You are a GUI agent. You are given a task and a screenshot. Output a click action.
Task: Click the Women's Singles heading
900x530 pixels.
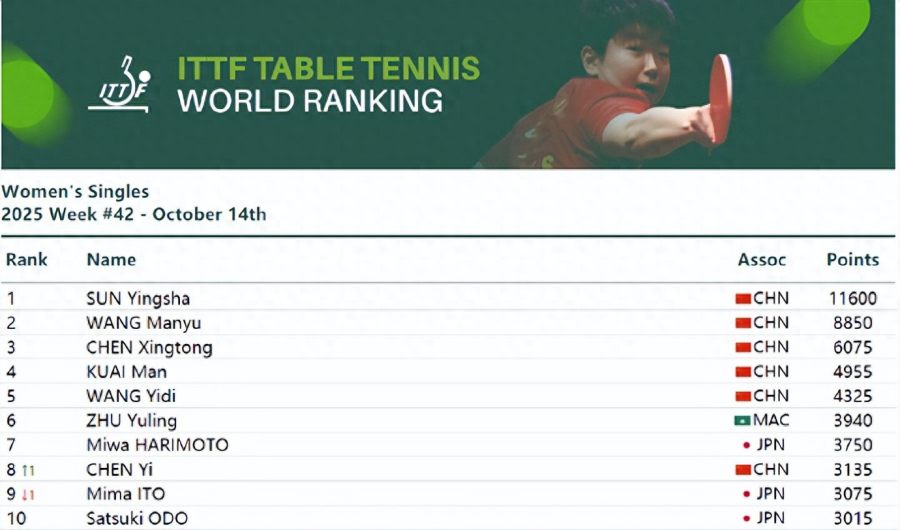(x=75, y=192)
